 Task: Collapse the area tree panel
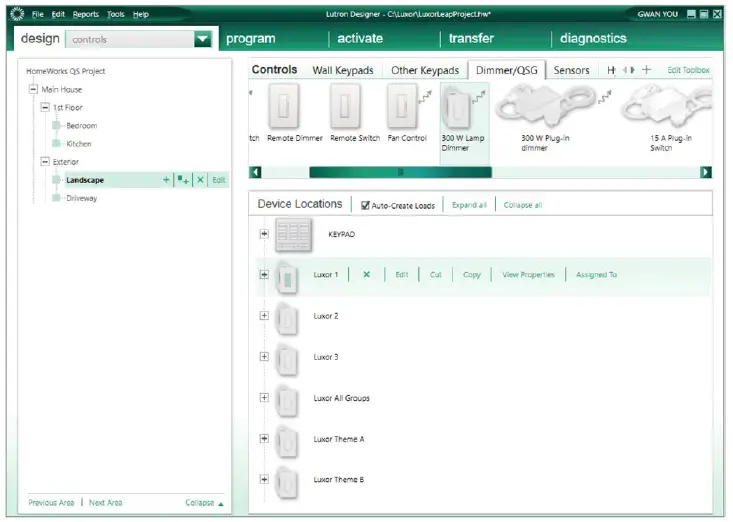click(204, 503)
